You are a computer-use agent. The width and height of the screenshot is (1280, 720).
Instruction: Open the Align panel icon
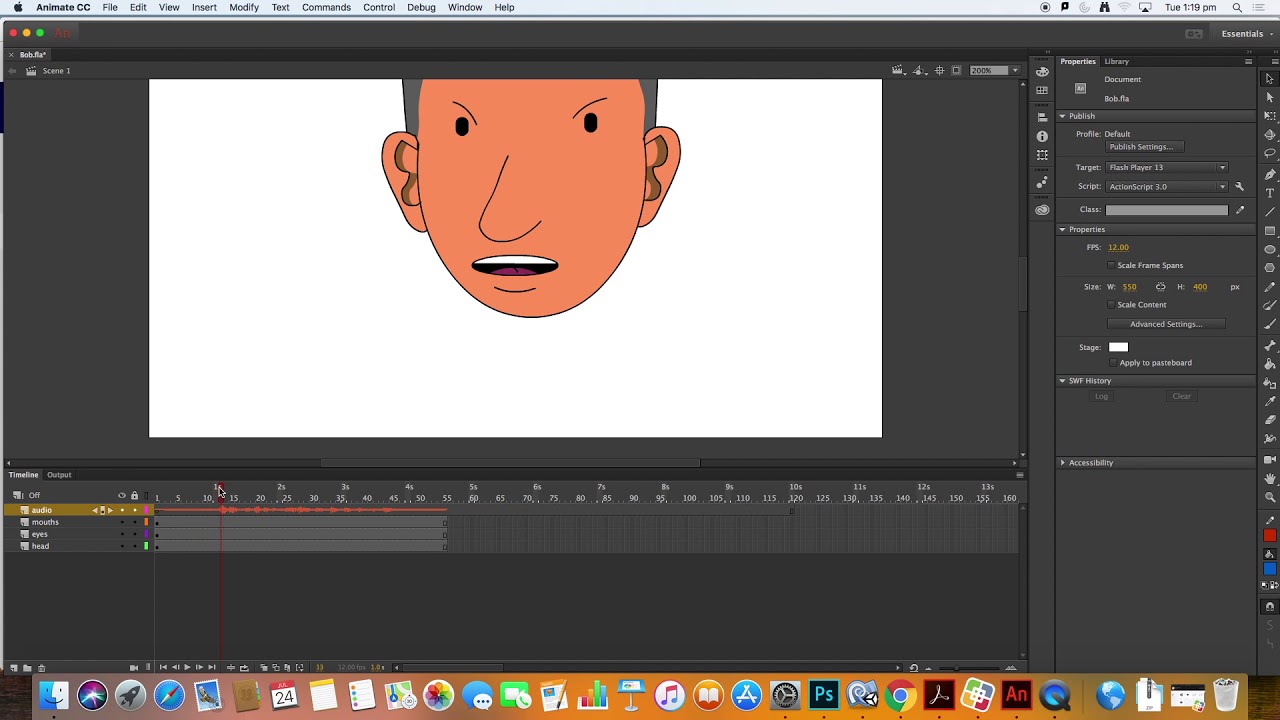(1042, 117)
